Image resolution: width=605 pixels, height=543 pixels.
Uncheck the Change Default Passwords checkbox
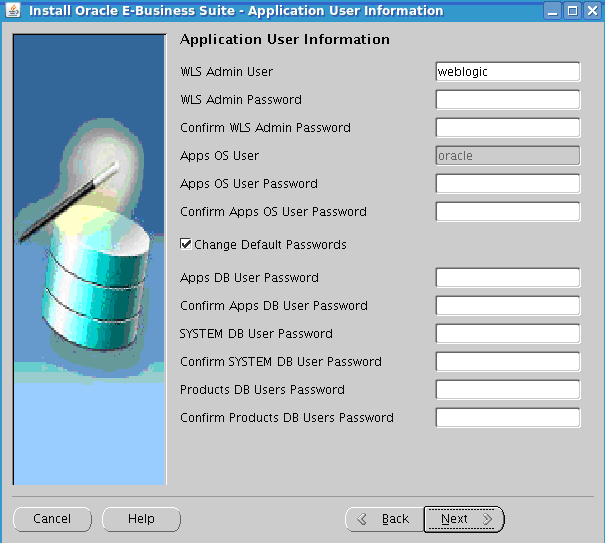(186, 244)
